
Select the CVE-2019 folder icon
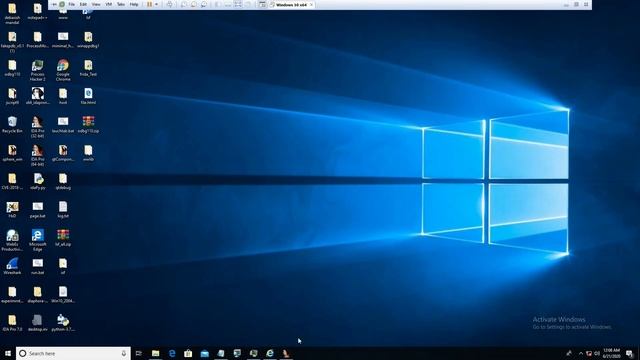click(12, 181)
